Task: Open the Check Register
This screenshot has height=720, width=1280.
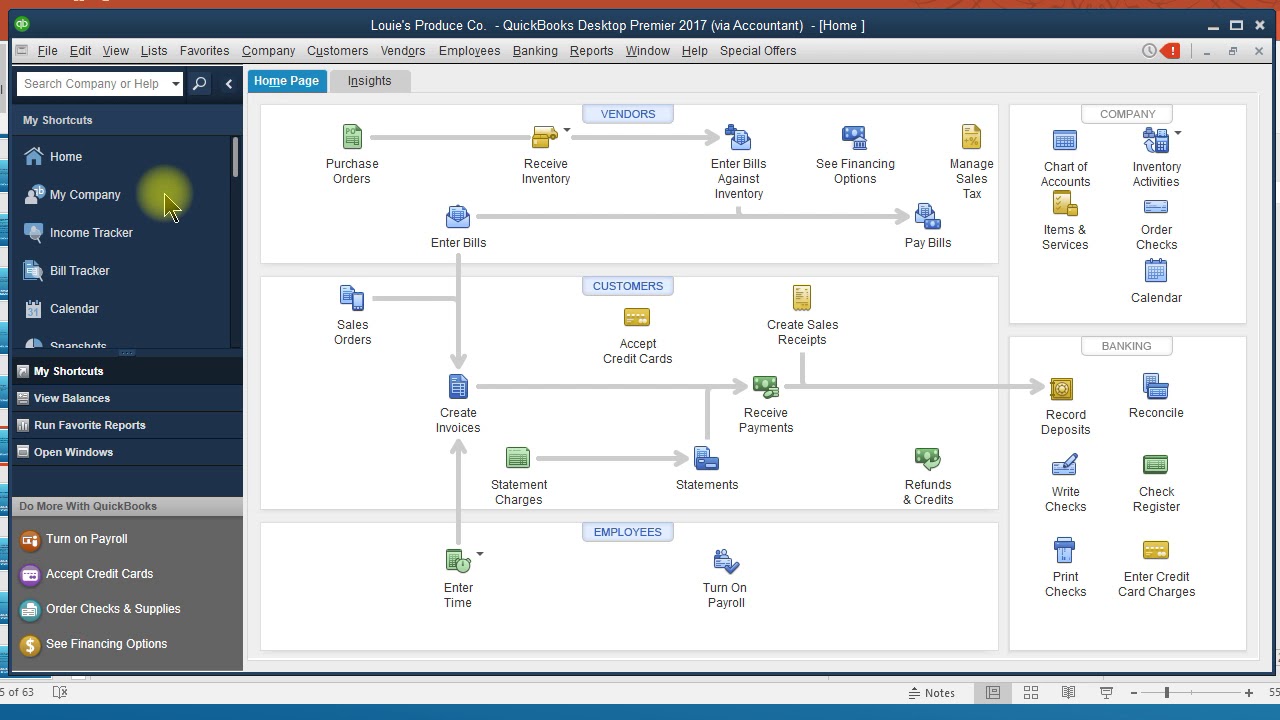Action: coord(1155,464)
